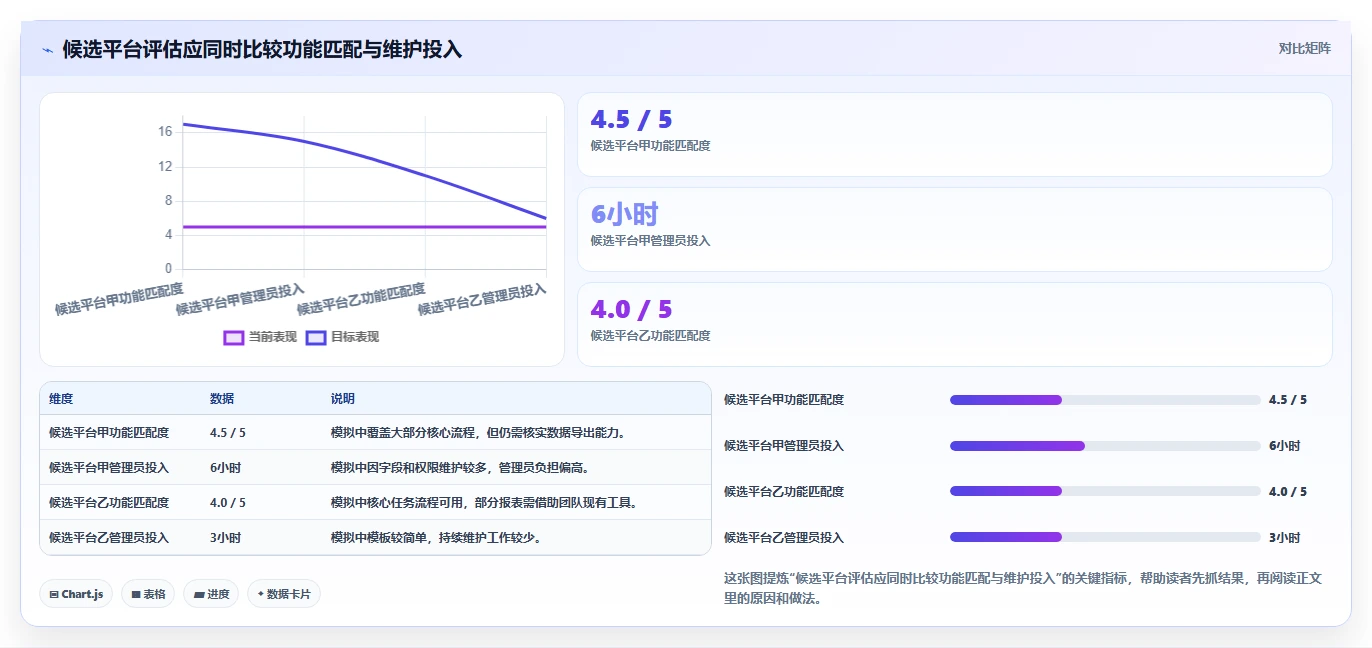Click the 表格 tag icon
The image size is (1372, 648).
[135, 594]
